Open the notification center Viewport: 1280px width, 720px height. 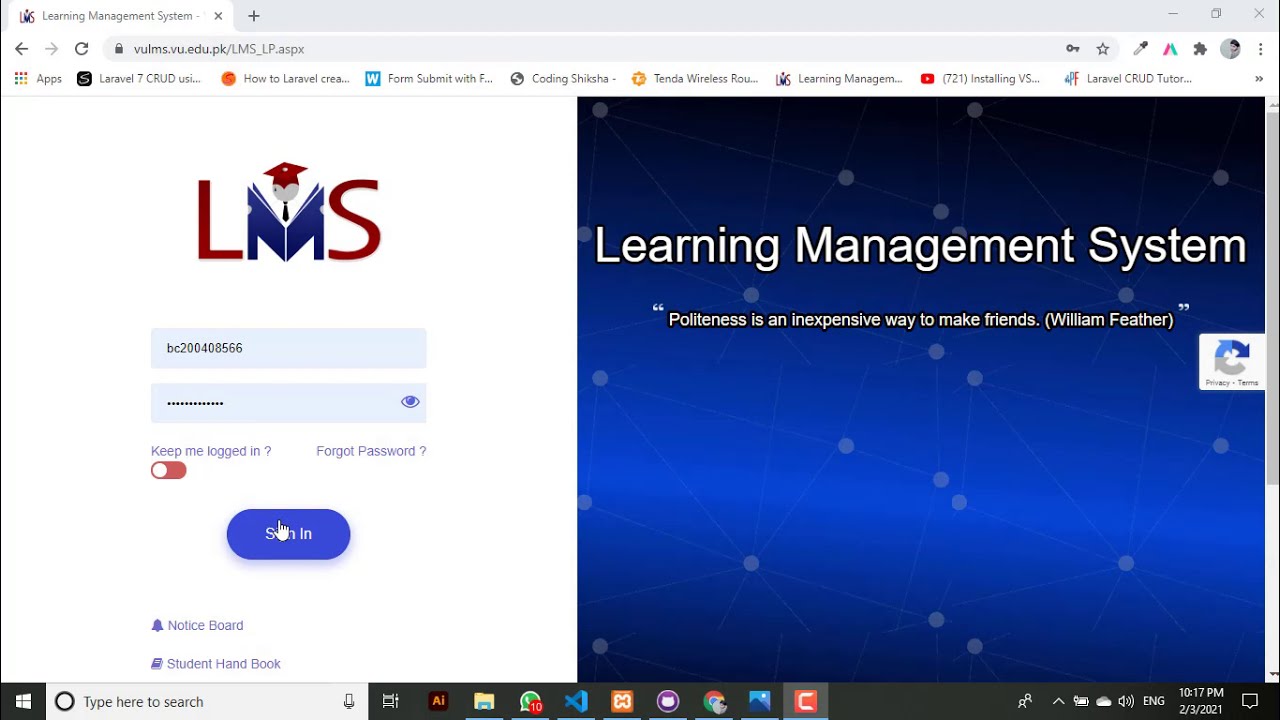point(1250,702)
